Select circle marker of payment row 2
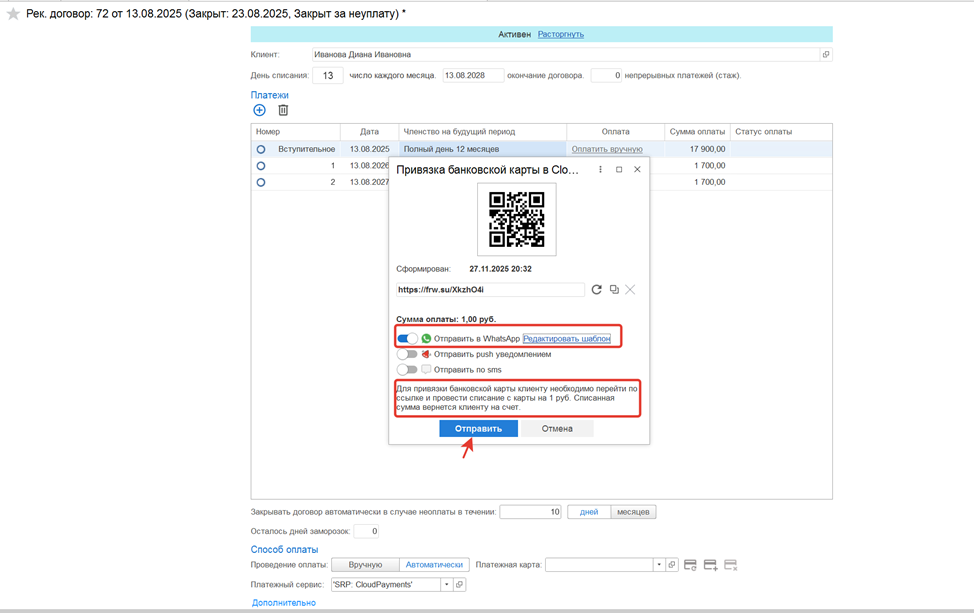Screen dimensions: 974x613 click(261, 182)
